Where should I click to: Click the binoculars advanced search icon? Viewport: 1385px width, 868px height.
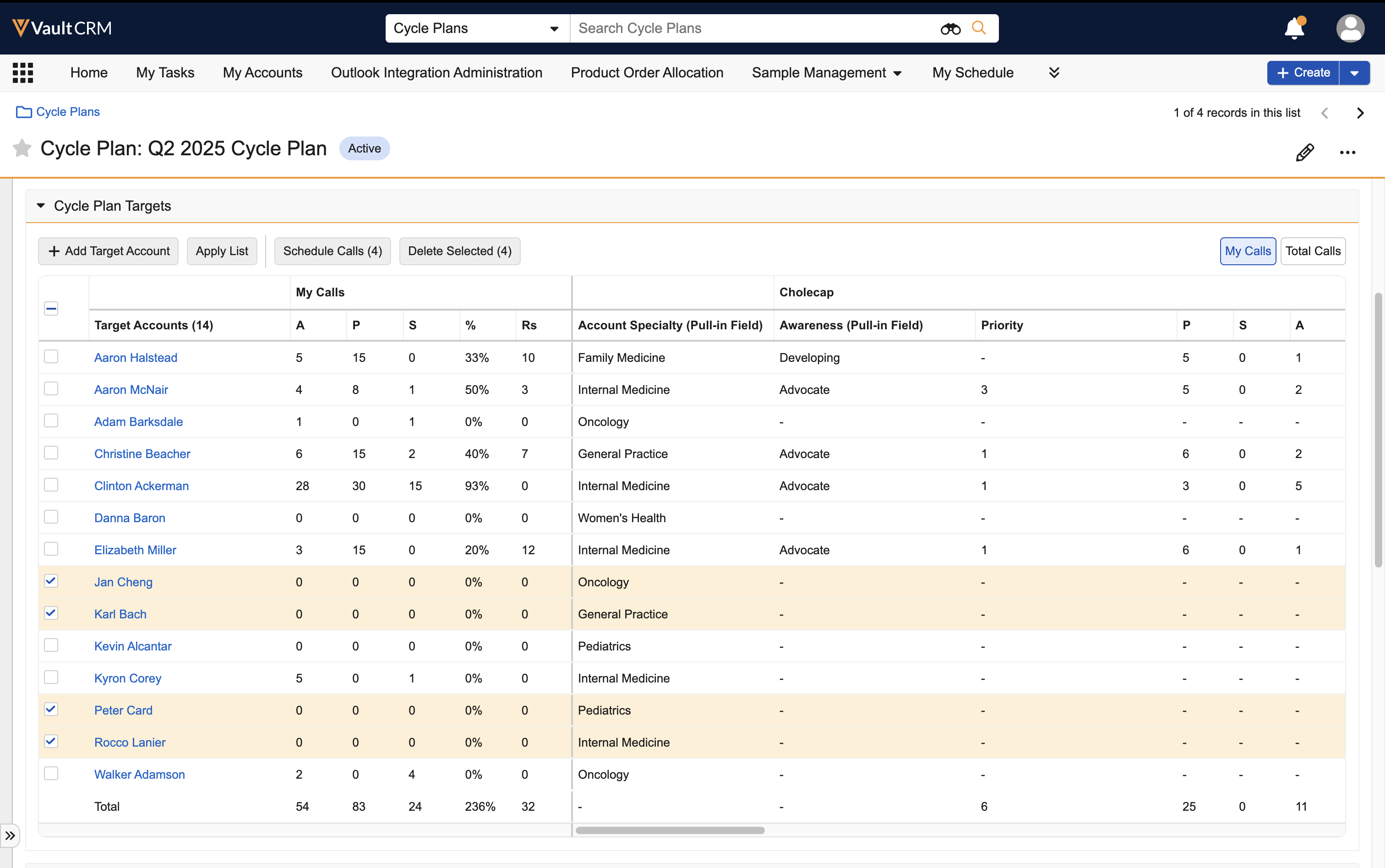point(950,29)
